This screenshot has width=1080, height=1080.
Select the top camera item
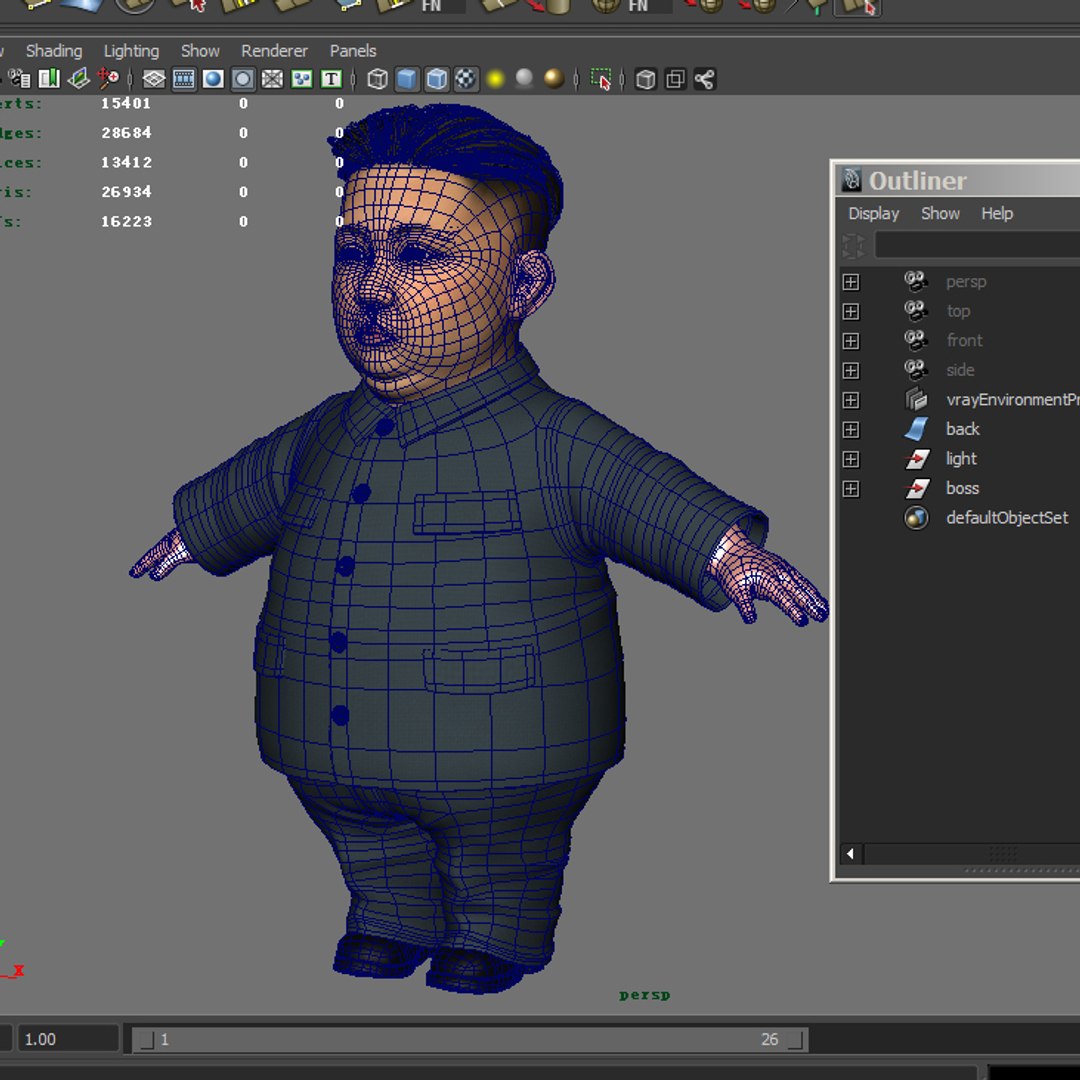(958, 311)
